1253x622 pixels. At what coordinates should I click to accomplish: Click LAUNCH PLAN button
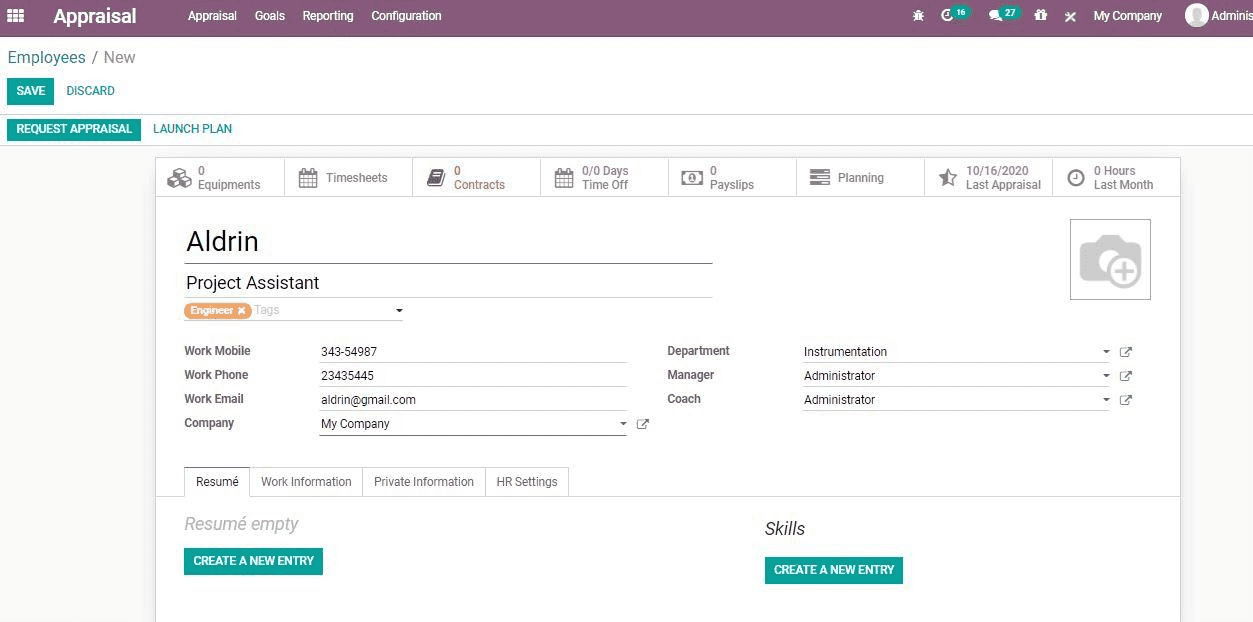tap(192, 129)
